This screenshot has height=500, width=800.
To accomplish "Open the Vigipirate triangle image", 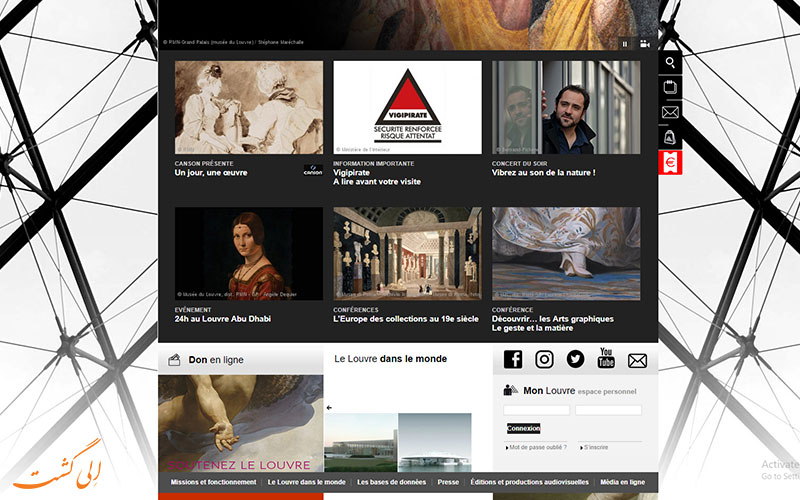I will click(x=407, y=107).
